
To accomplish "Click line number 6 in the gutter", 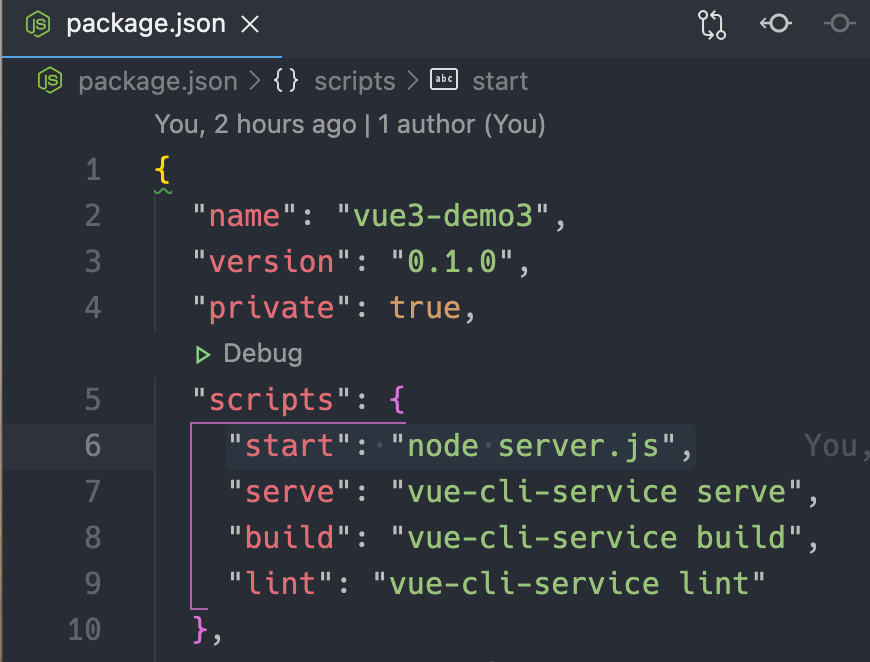I will tap(92, 446).
